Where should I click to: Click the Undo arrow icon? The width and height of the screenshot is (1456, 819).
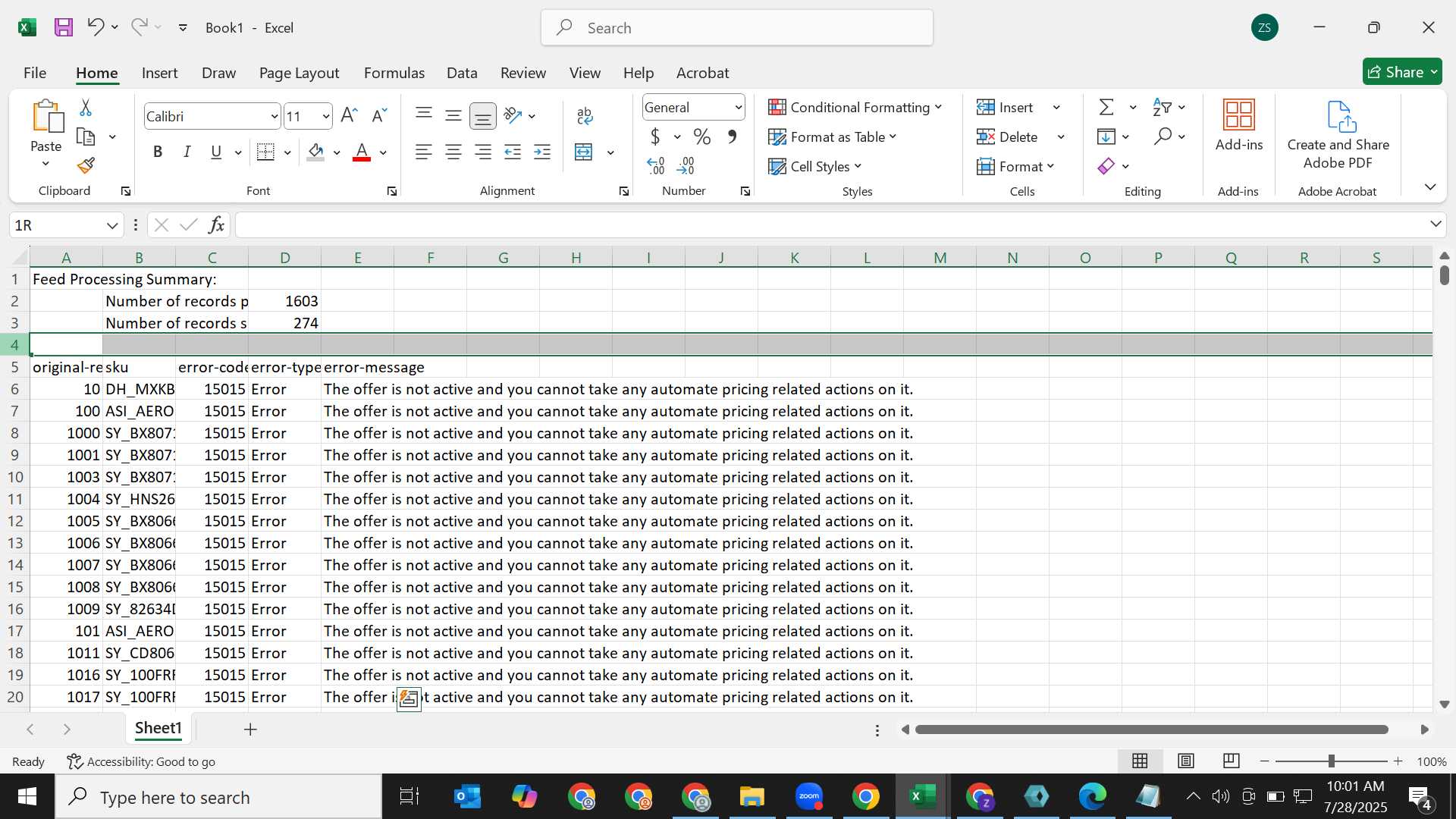point(95,27)
